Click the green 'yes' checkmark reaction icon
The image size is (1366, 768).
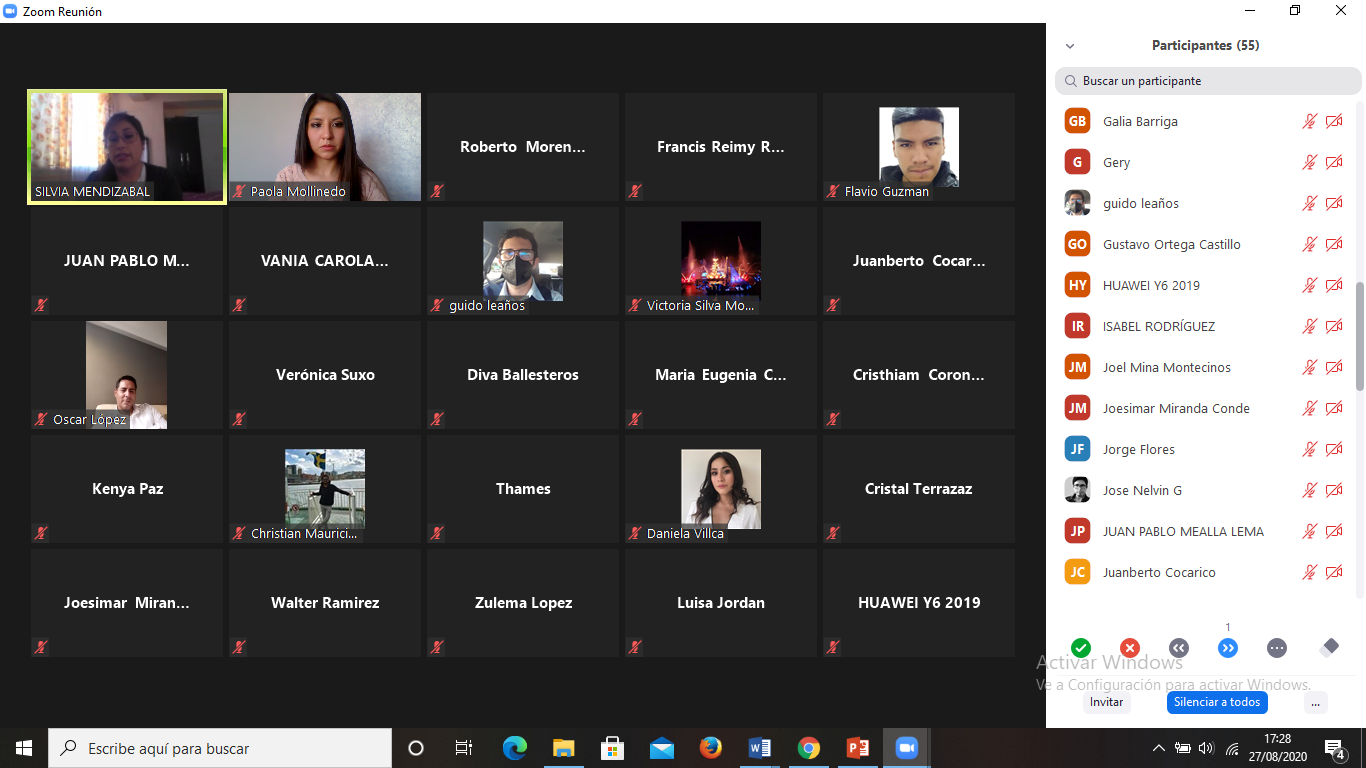pyautogui.click(x=1080, y=648)
